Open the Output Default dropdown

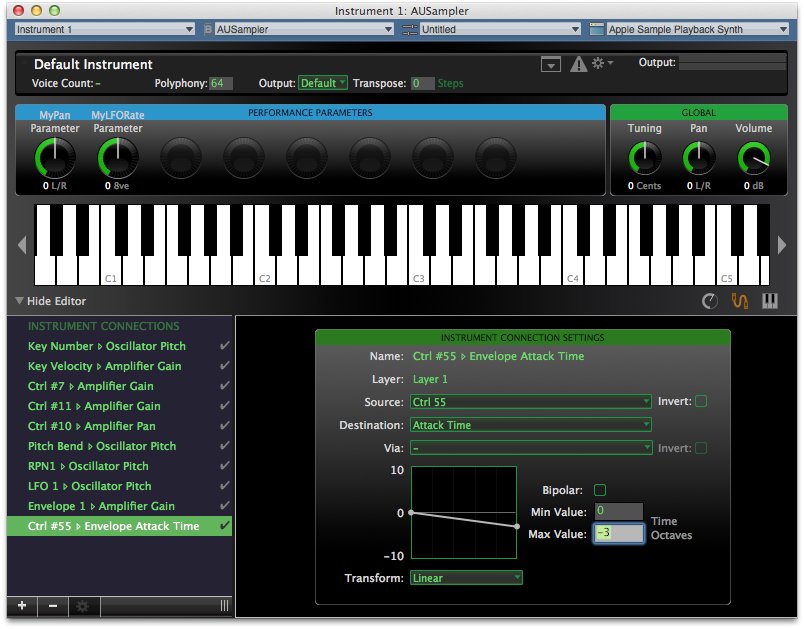[x=323, y=83]
